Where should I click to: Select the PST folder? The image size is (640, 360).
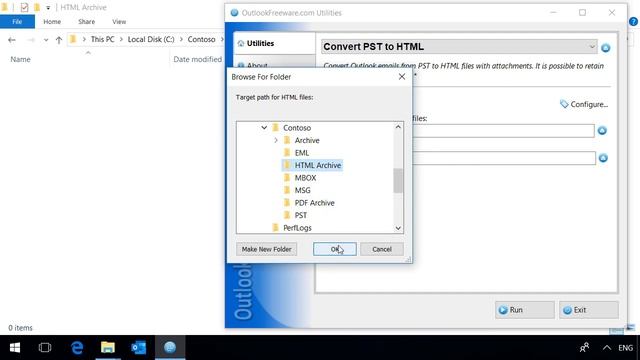[301, 215]
